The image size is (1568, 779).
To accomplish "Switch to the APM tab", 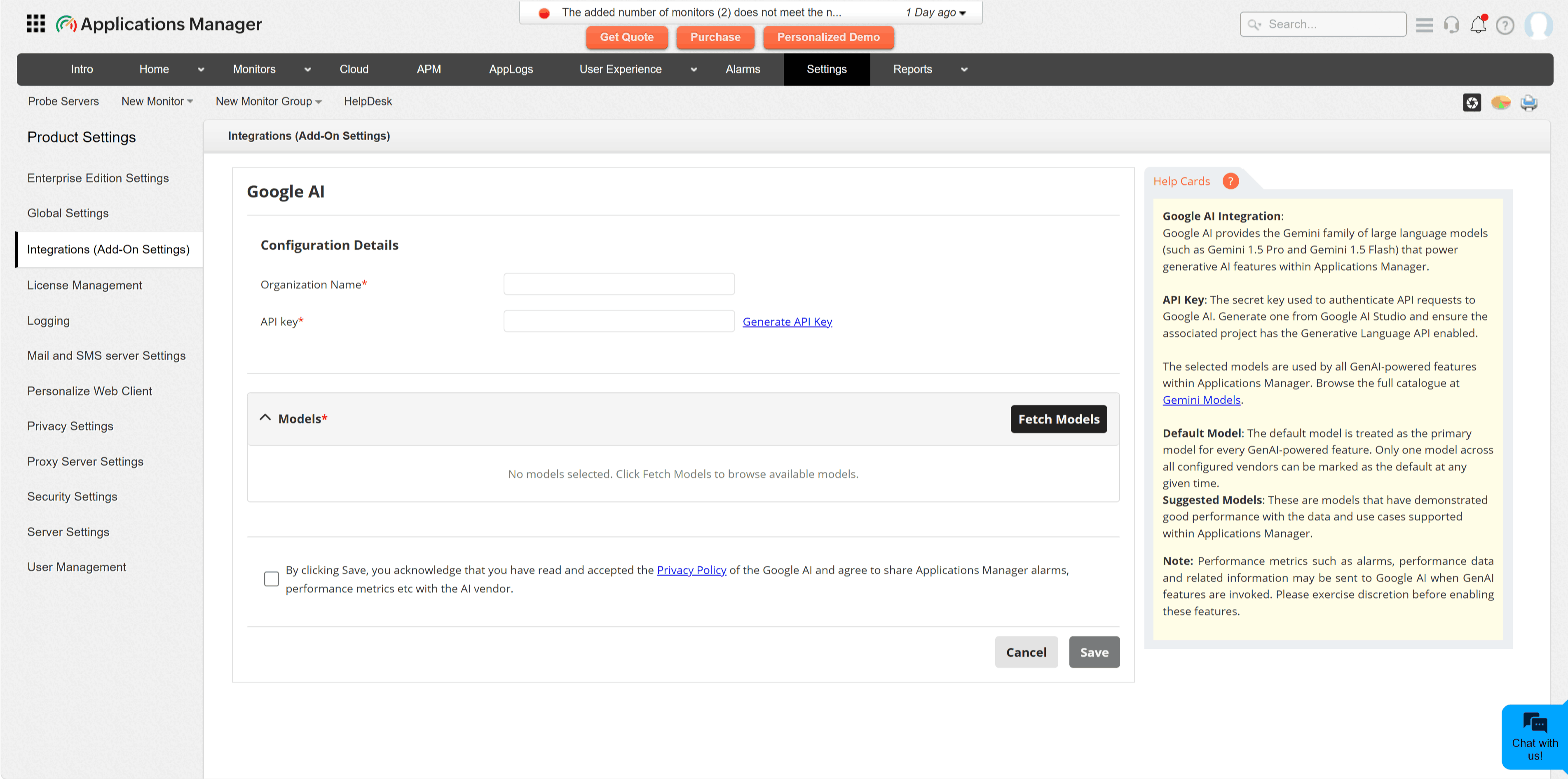I will (429, 69).
